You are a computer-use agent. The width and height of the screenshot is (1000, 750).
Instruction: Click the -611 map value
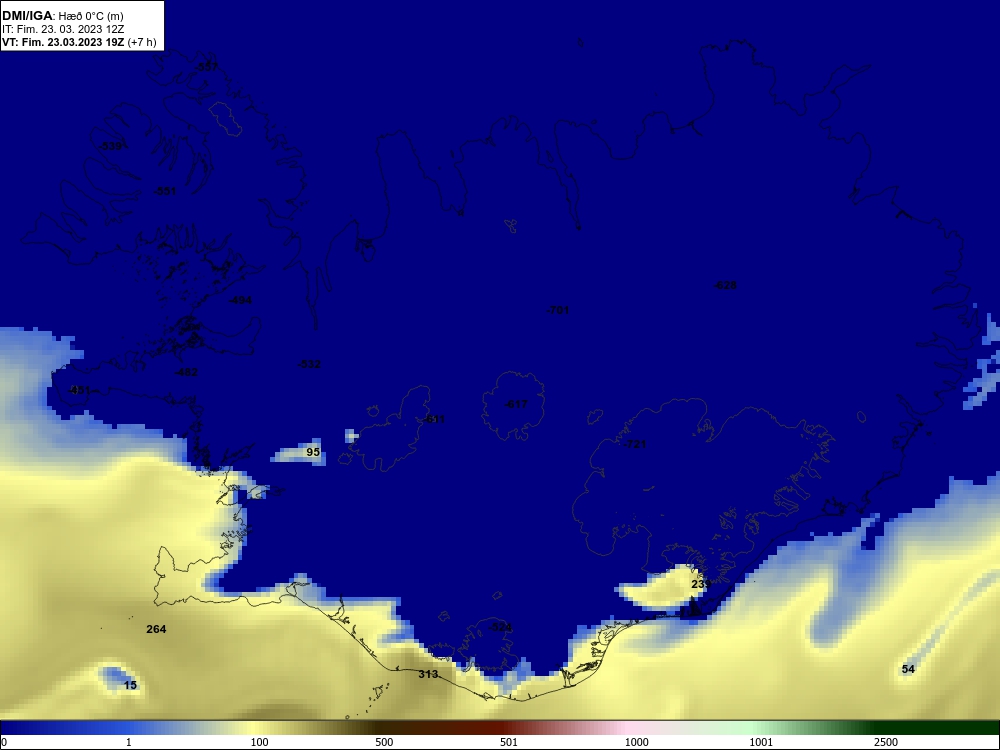tap(434, 419)
